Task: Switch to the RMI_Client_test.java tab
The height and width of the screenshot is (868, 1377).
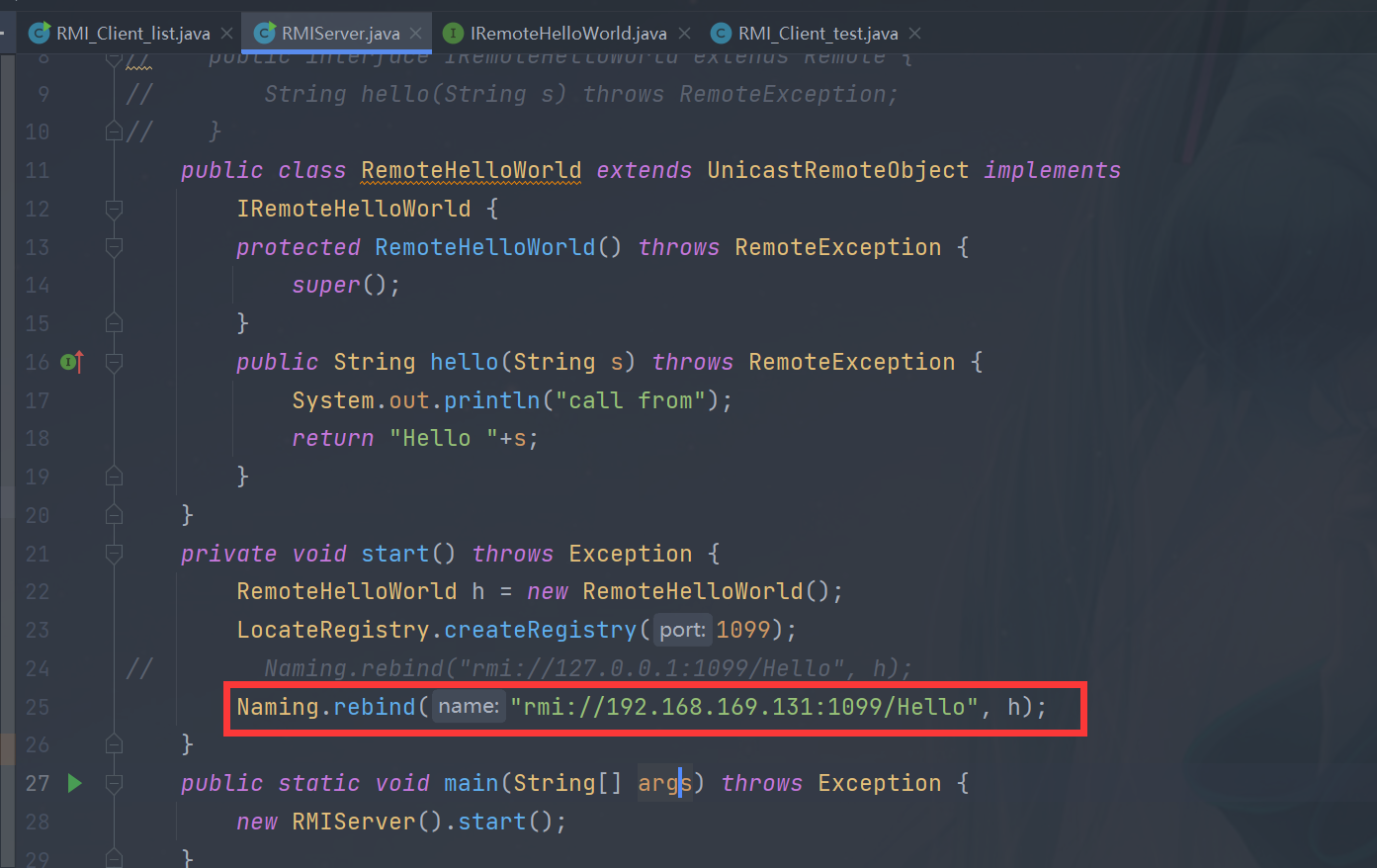Action: [x=818, y=34]
